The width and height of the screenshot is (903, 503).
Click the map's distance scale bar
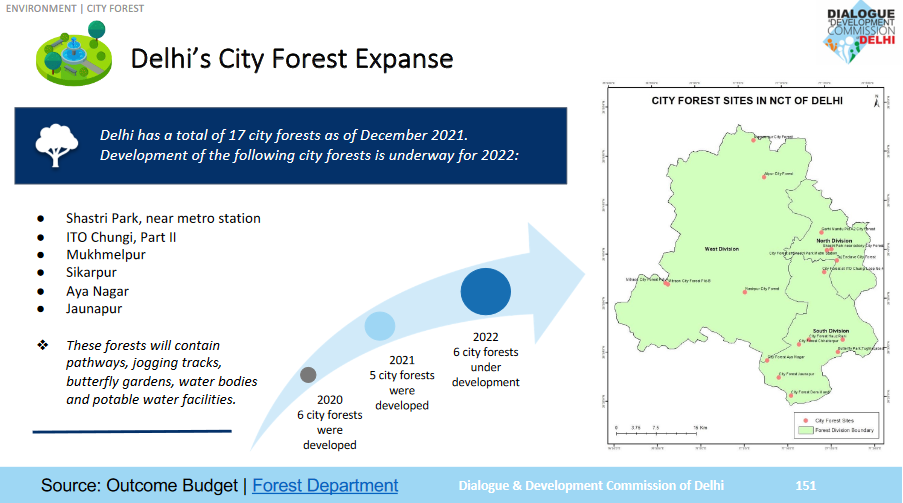tap(660, 430)
